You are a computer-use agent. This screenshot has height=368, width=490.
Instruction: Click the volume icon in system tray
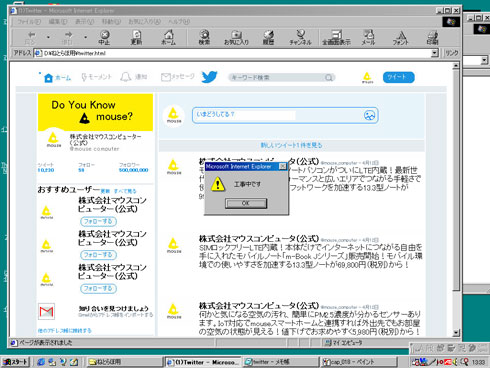click(x=455, y=362)
